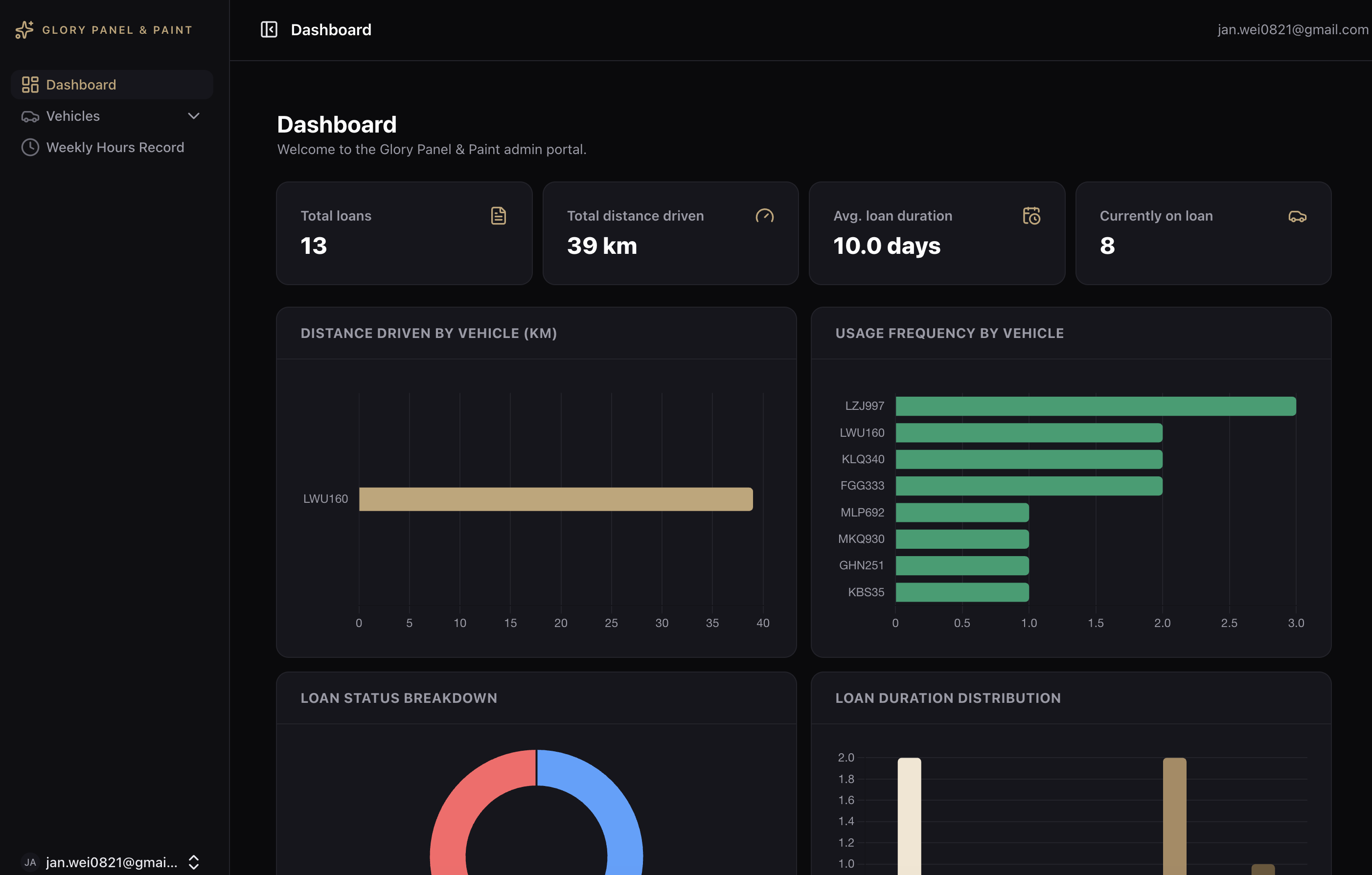Image resolution: width=1372 pixels, height=875 pixels.
Task: Click the GHN251 vehicle label
Action: (x=862, y=566)
